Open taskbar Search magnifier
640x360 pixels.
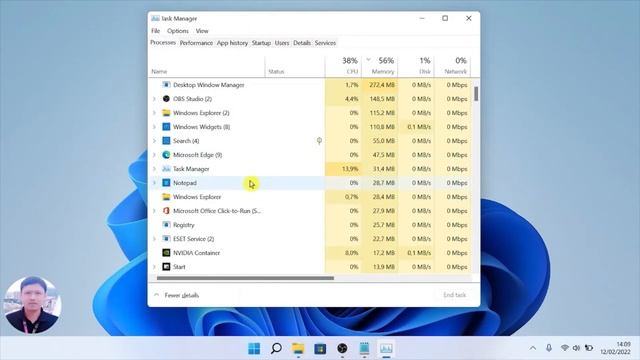tap(276, 349)
